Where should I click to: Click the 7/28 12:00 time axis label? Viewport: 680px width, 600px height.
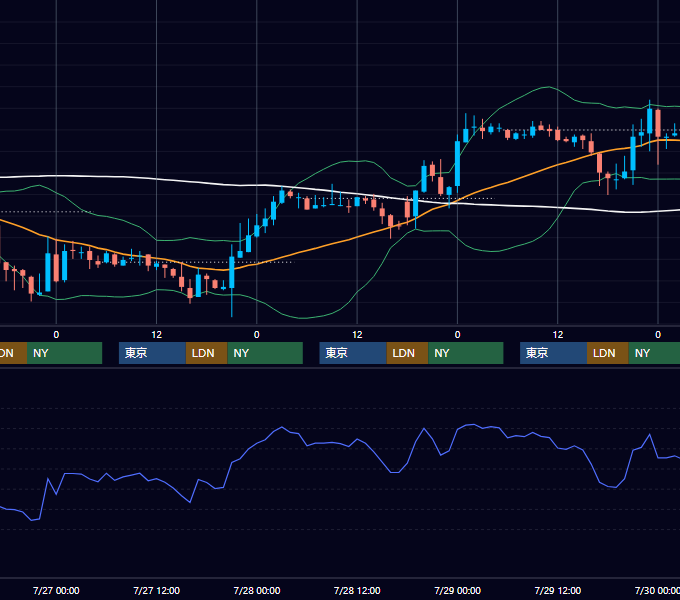[357, 590]
